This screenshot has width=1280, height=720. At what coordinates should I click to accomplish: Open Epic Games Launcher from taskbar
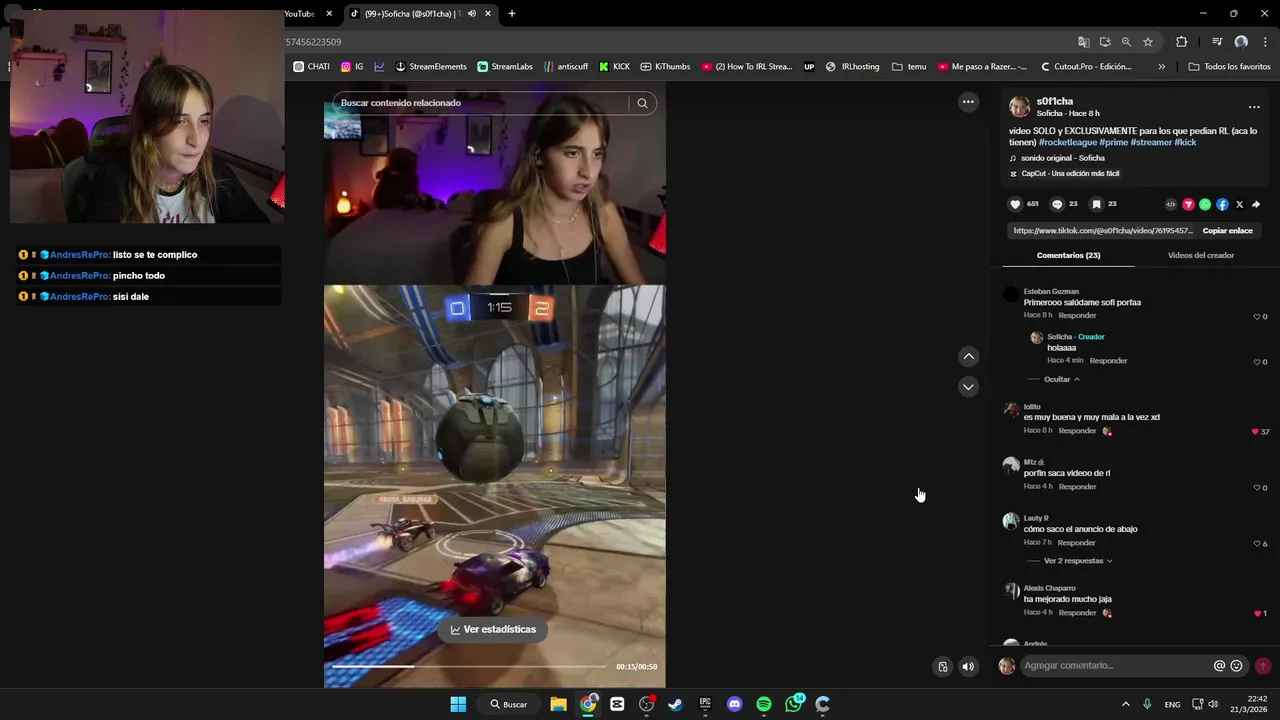coord(705,704)
